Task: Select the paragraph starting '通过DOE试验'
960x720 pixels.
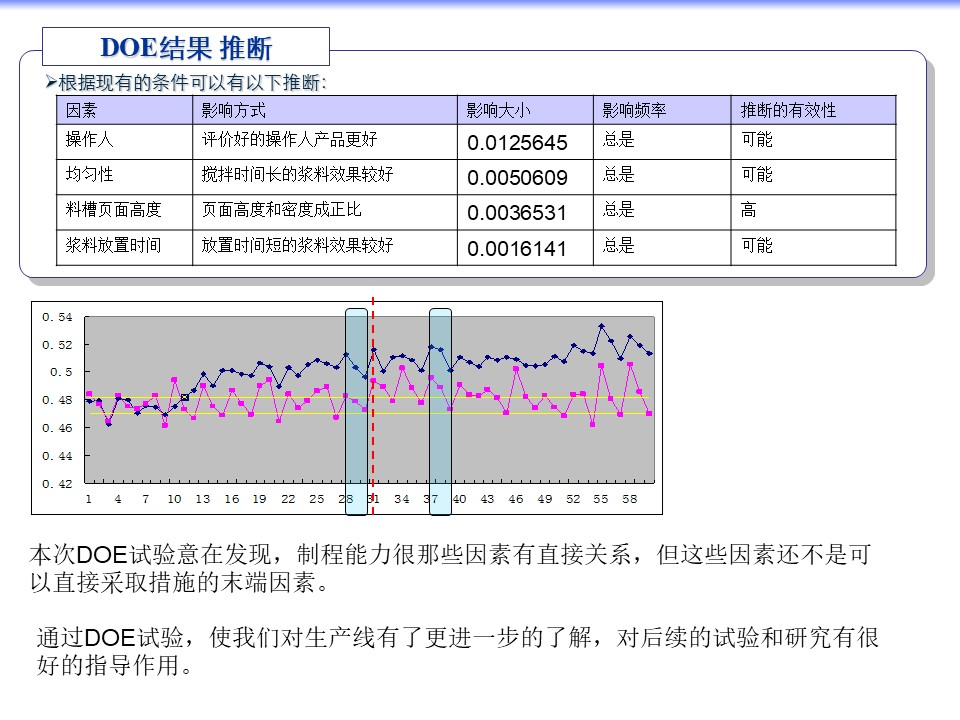Action: coord(457,651)
